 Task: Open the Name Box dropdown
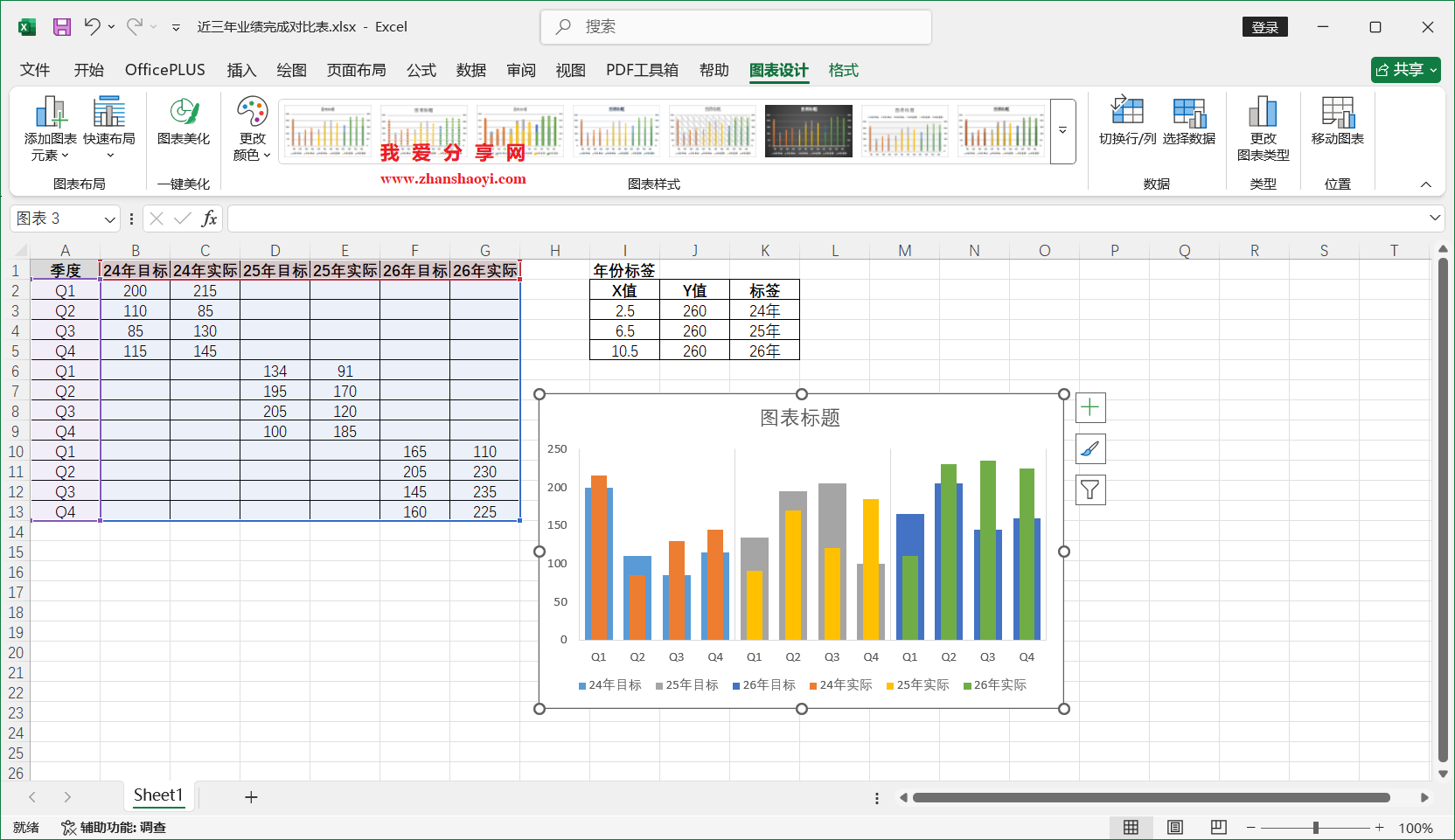(x=109, y=219)
